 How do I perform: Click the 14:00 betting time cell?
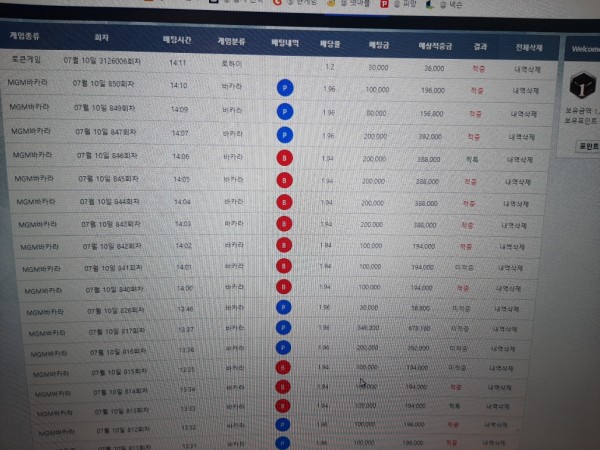(x=185, y=288)
